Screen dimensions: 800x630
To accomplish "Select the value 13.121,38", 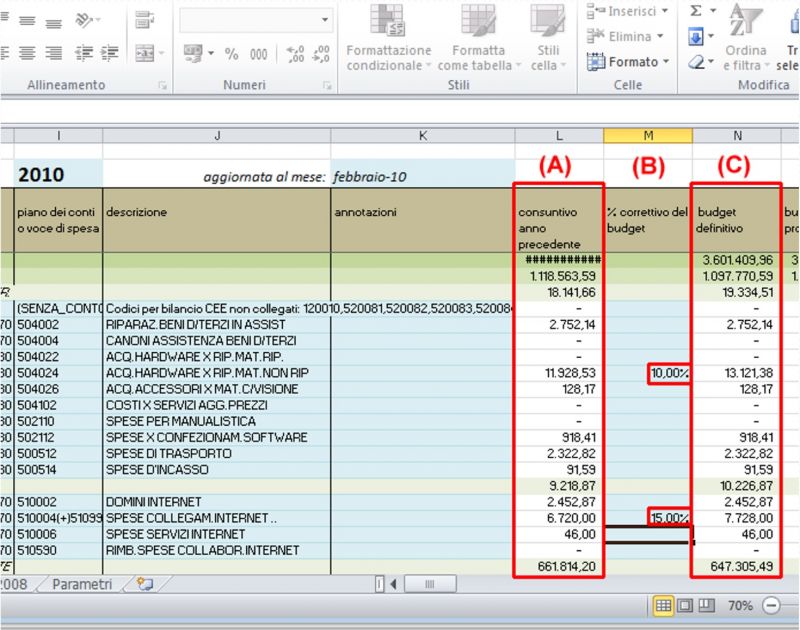I will click(x=737, y=373).
